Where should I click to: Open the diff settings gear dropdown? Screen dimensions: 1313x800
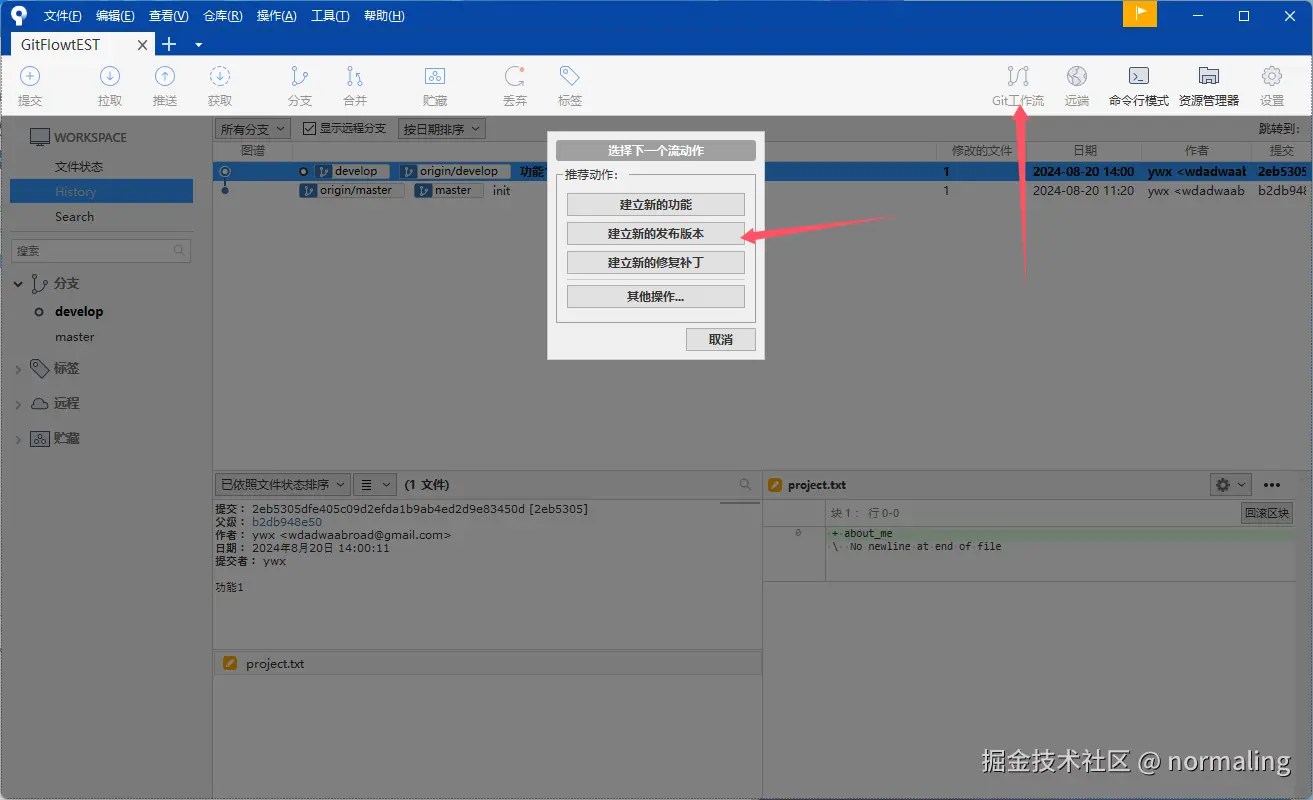click(x=1230, y=484)
